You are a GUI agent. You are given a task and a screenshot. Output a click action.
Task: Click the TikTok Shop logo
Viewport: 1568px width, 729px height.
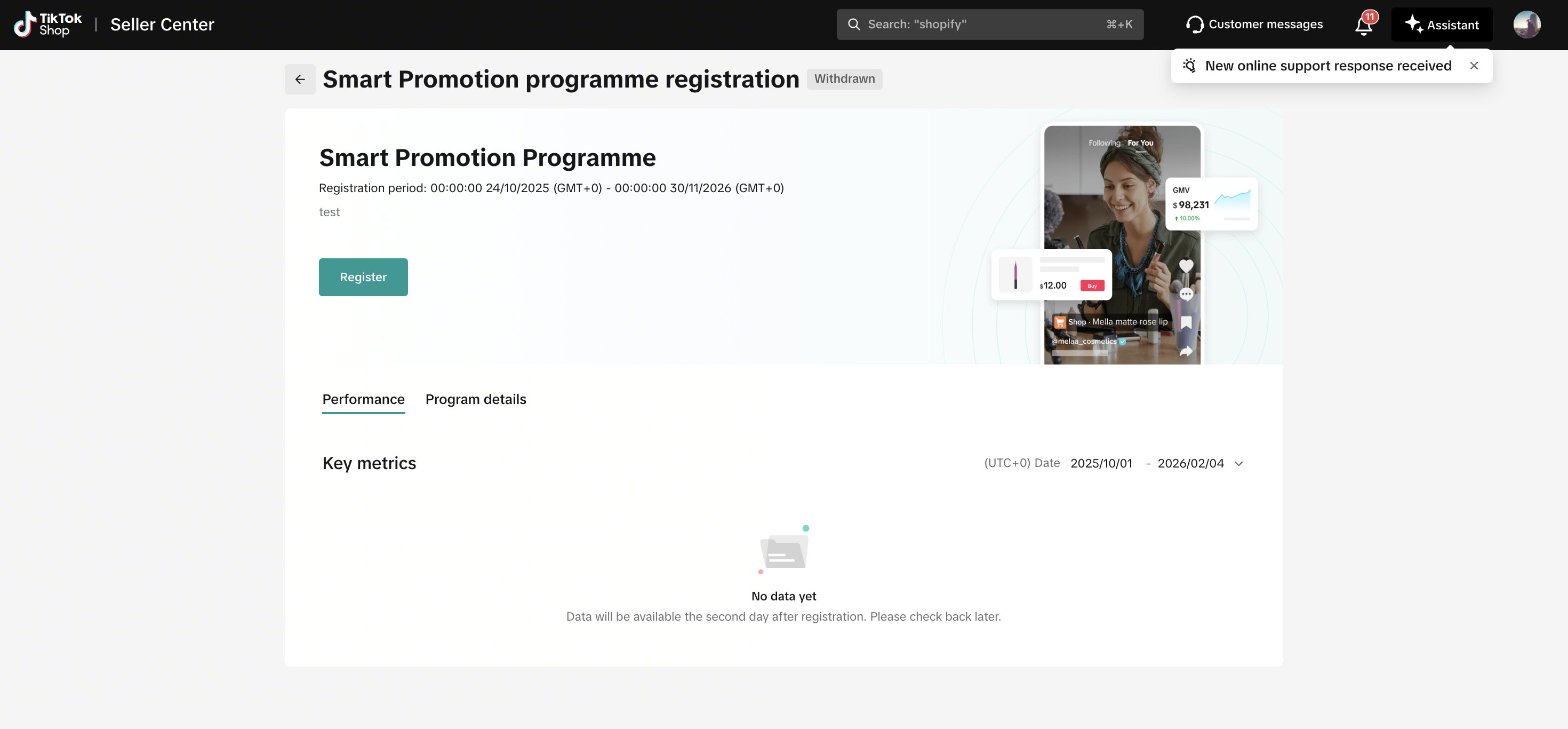pyautogui.click(x=47, y=25)
